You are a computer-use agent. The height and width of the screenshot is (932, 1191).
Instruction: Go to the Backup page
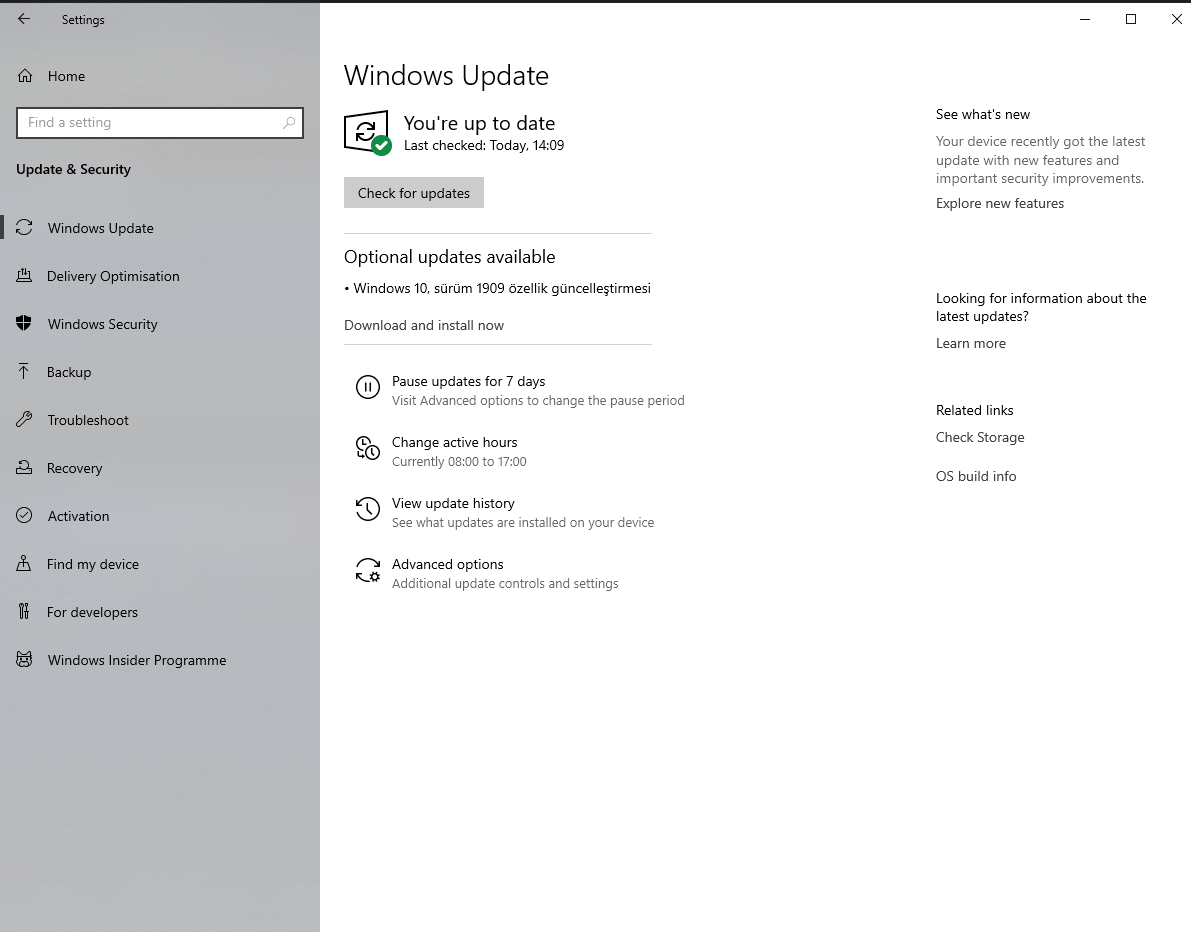(x=69, y=372)
